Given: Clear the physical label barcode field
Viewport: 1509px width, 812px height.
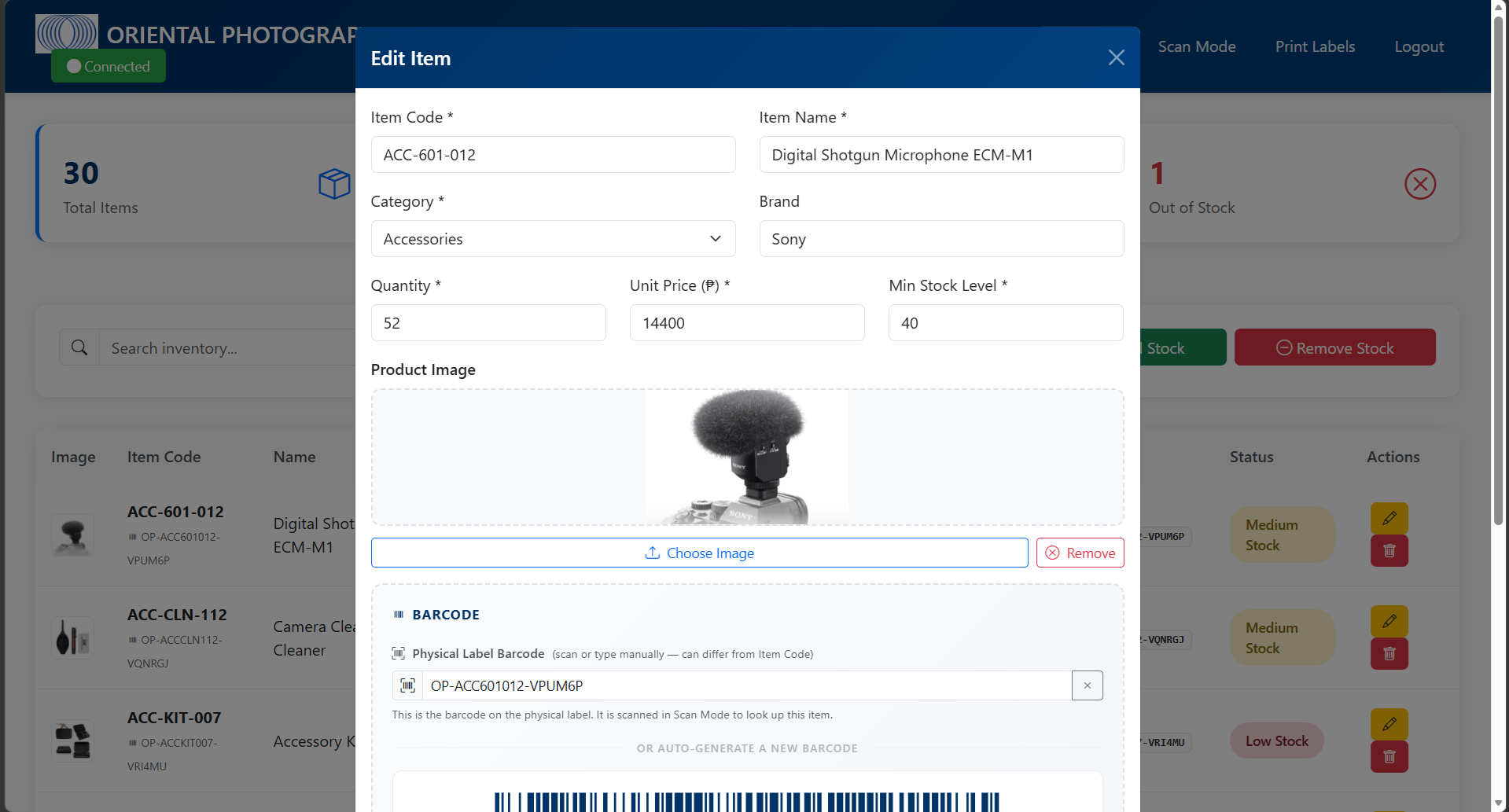Looking at the screenshot, I should (1087, 685).
